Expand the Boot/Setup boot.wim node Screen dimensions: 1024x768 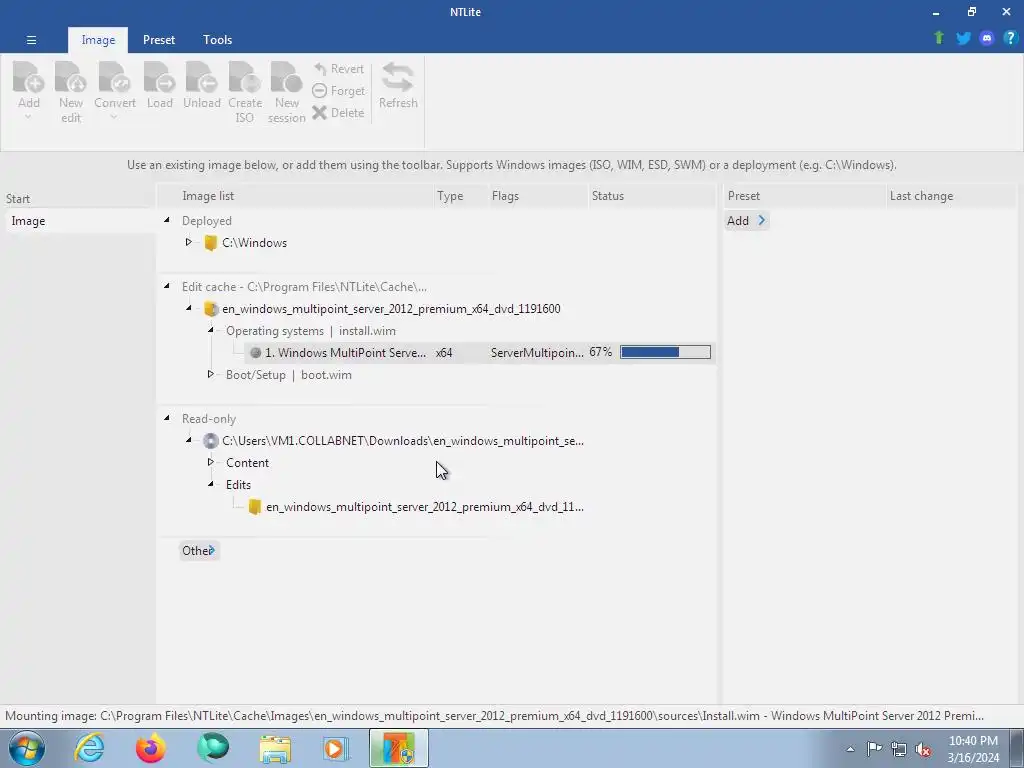point(210,374)
